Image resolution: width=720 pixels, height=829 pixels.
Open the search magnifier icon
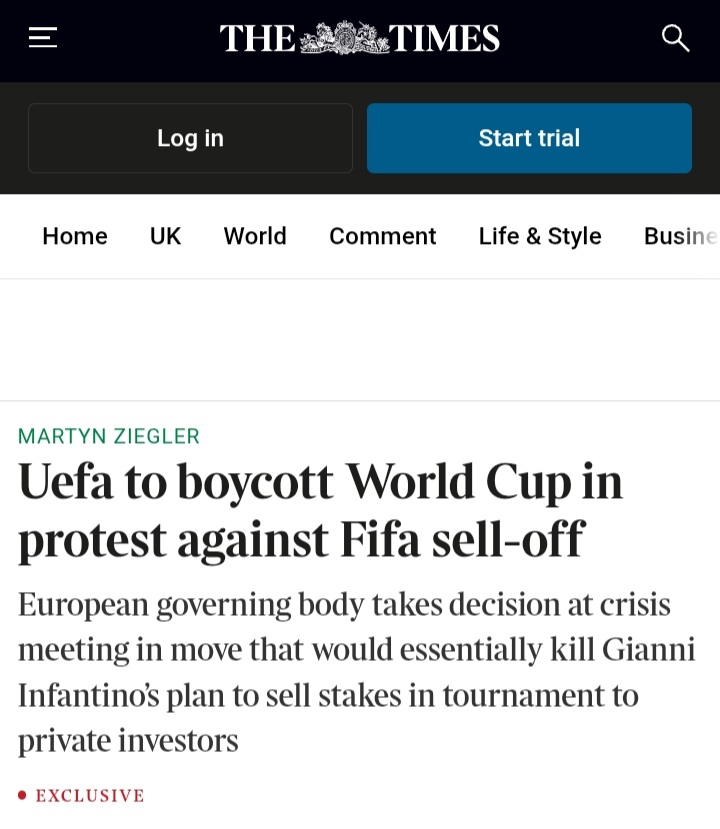tap(676, 38)
